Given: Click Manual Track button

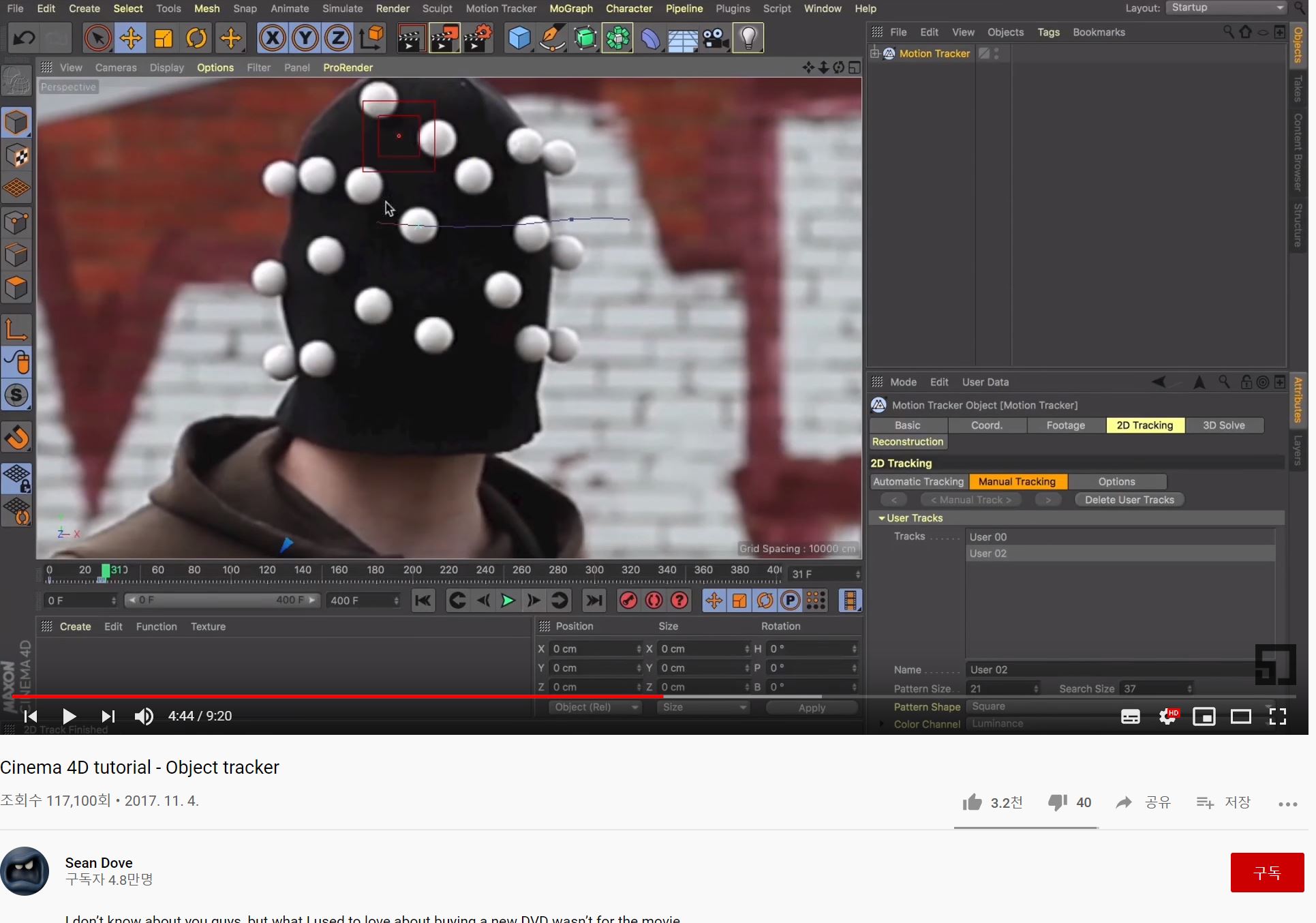Looking at the screenshot, I should (971, 500).
